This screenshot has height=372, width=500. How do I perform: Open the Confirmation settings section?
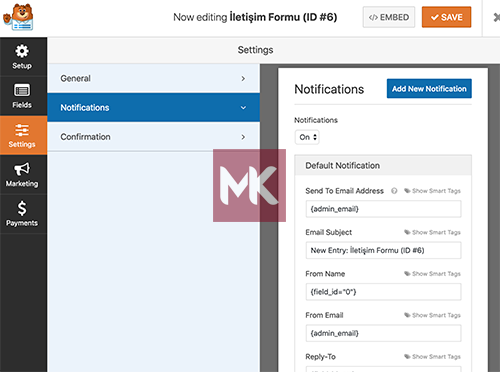point(154,137)
